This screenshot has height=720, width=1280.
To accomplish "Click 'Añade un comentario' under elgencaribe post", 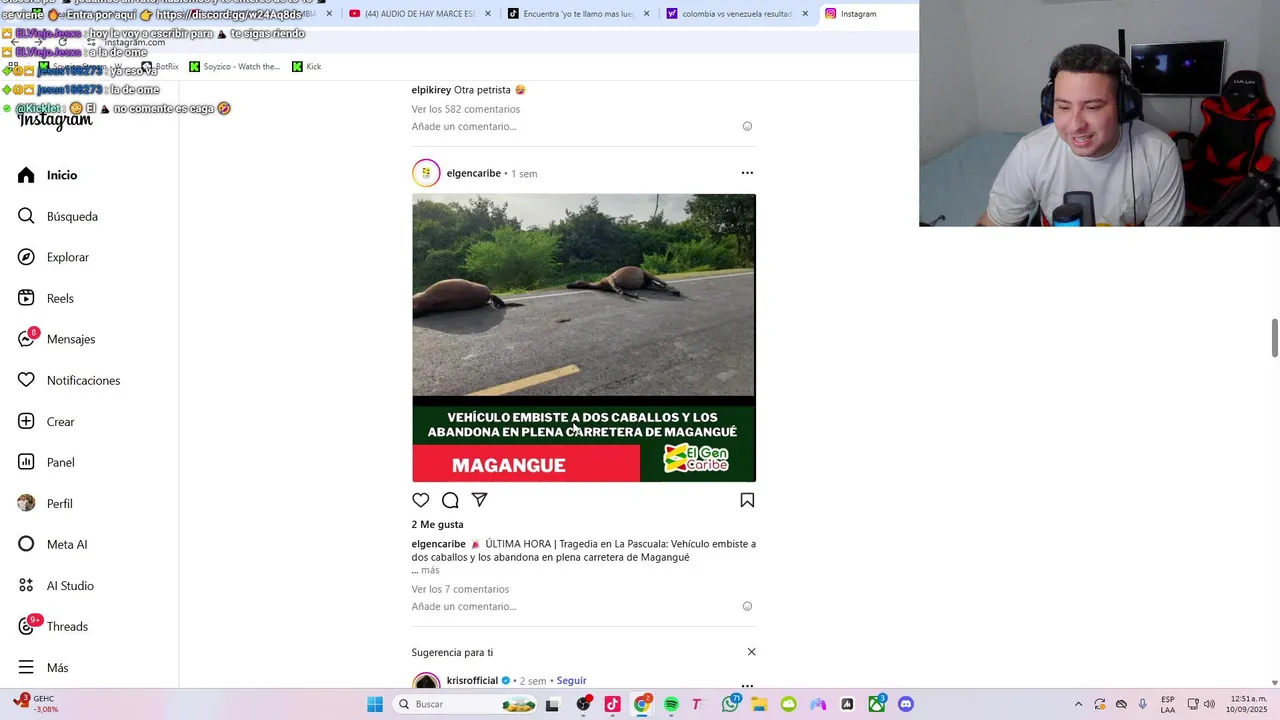I will (464, 606).
